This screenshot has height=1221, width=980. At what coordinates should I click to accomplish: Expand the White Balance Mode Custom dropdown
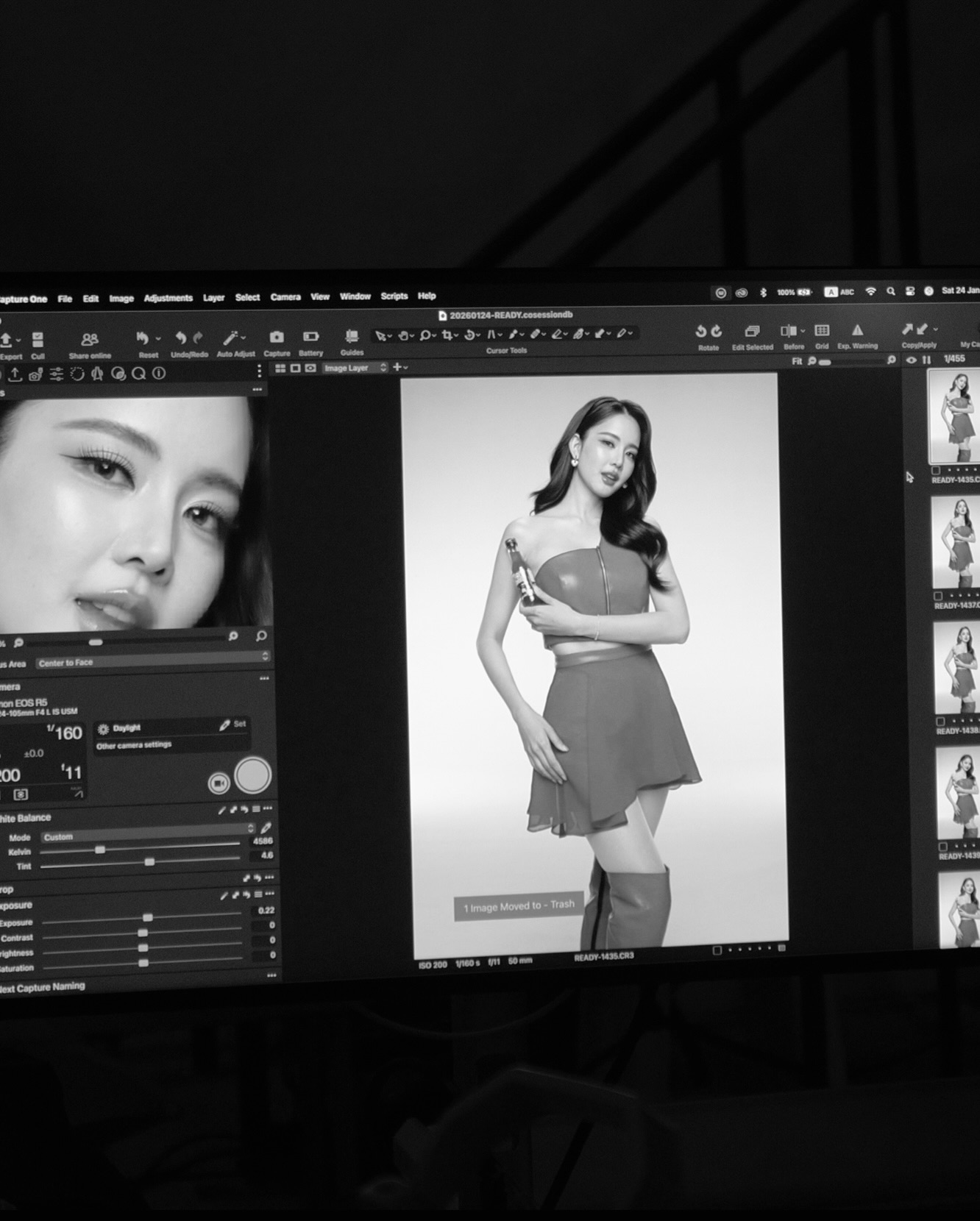(147, 837)
